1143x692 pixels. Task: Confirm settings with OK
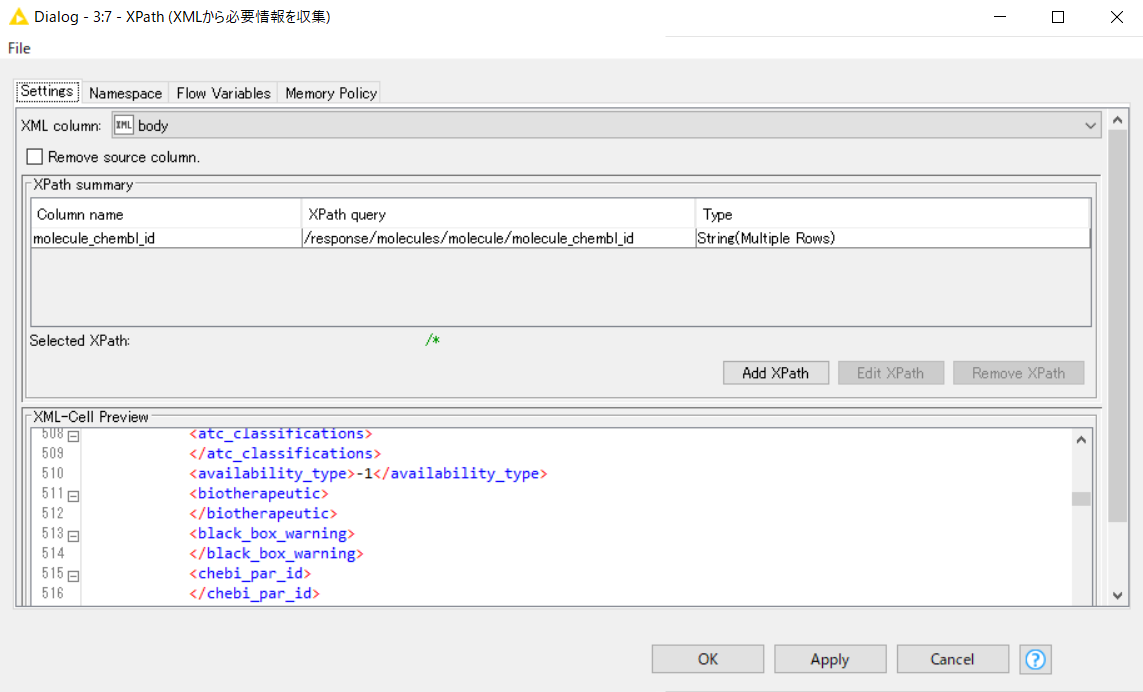tap(707, 659)
